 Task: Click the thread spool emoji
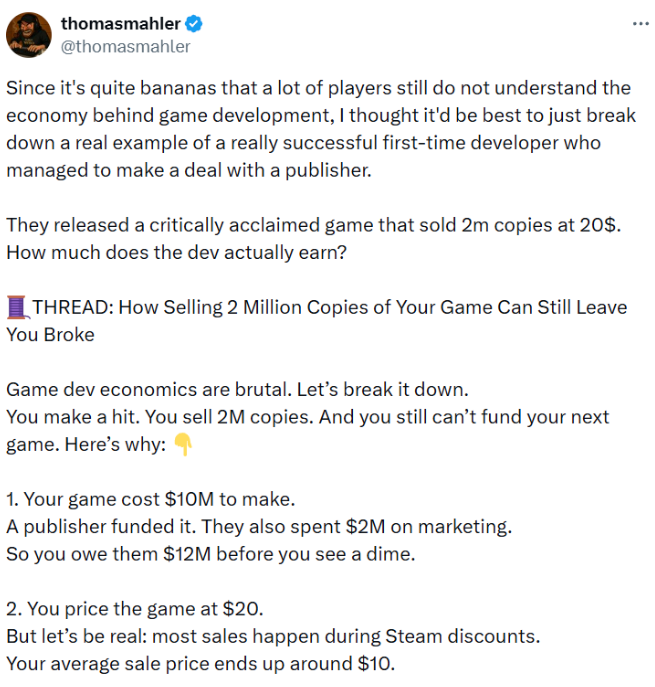pyautogui.click(x=18, y=307)
